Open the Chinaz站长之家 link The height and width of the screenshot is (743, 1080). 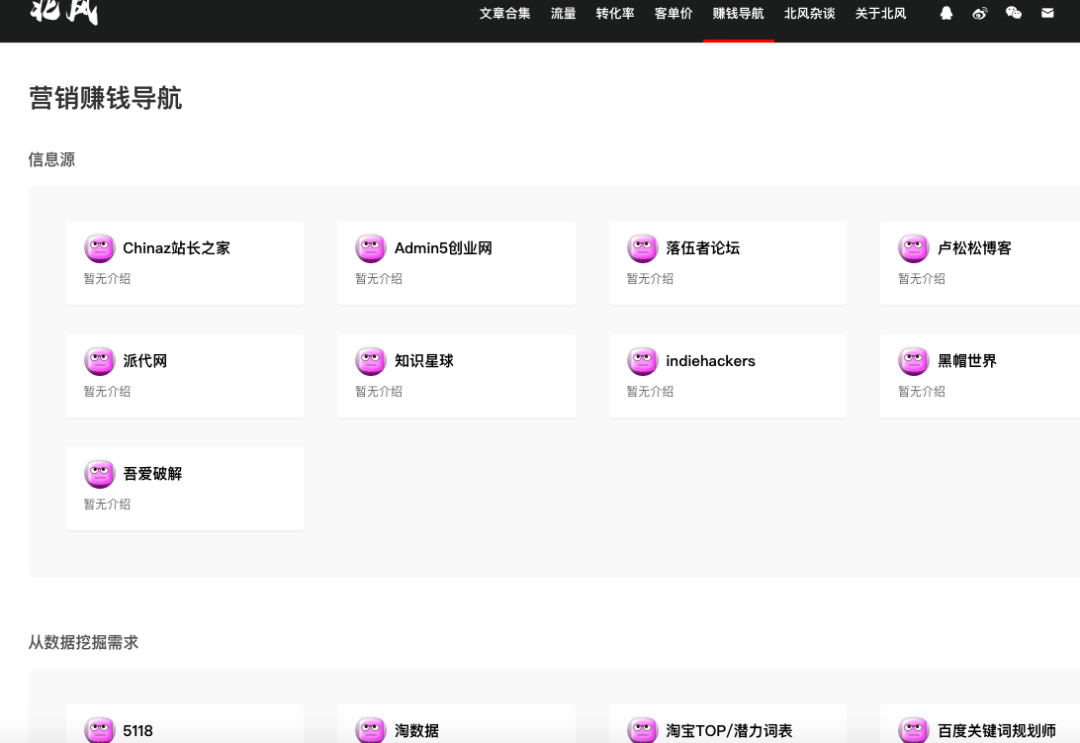(176, 248)
